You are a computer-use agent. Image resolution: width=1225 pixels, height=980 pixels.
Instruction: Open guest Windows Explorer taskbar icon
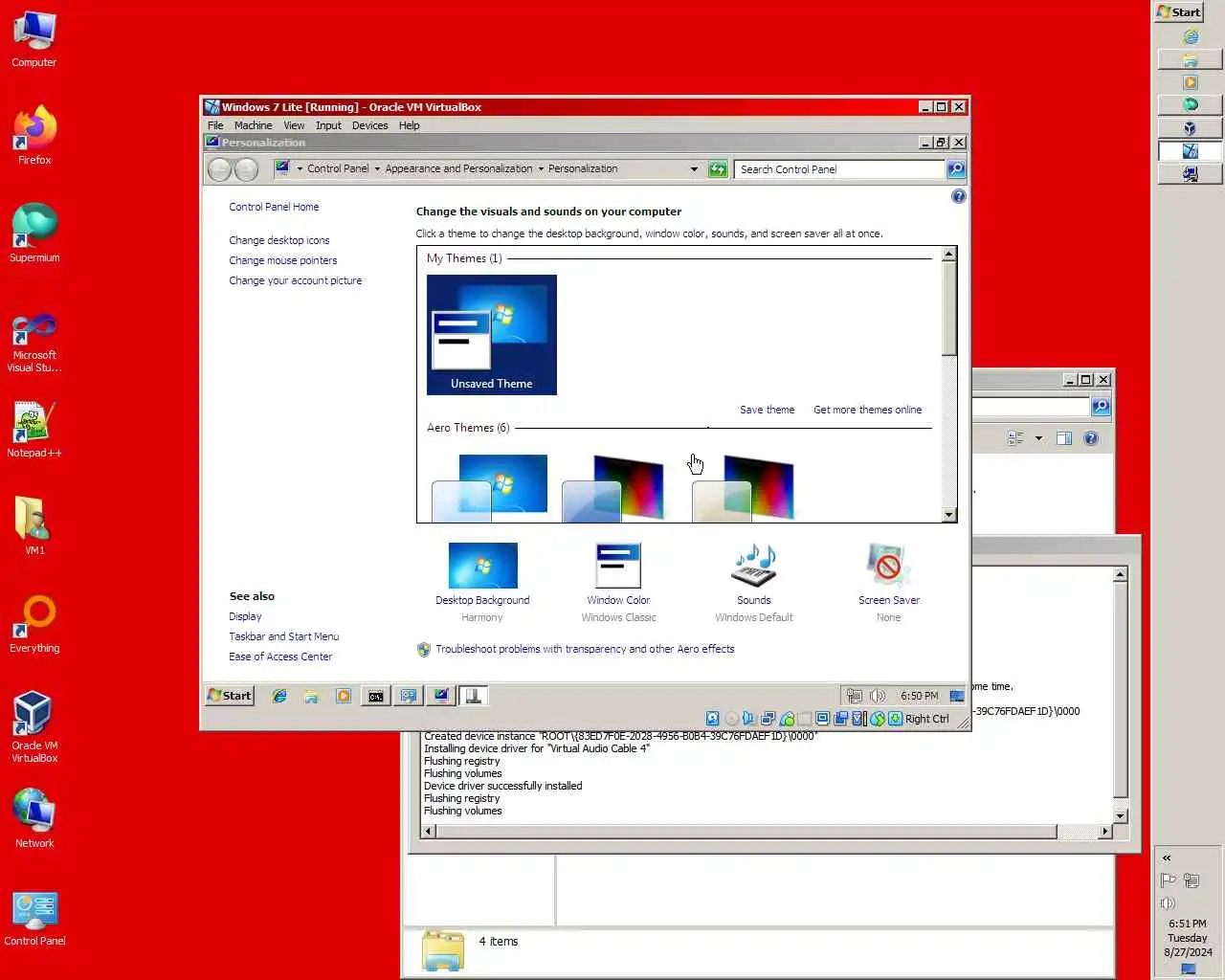[311, 696]
